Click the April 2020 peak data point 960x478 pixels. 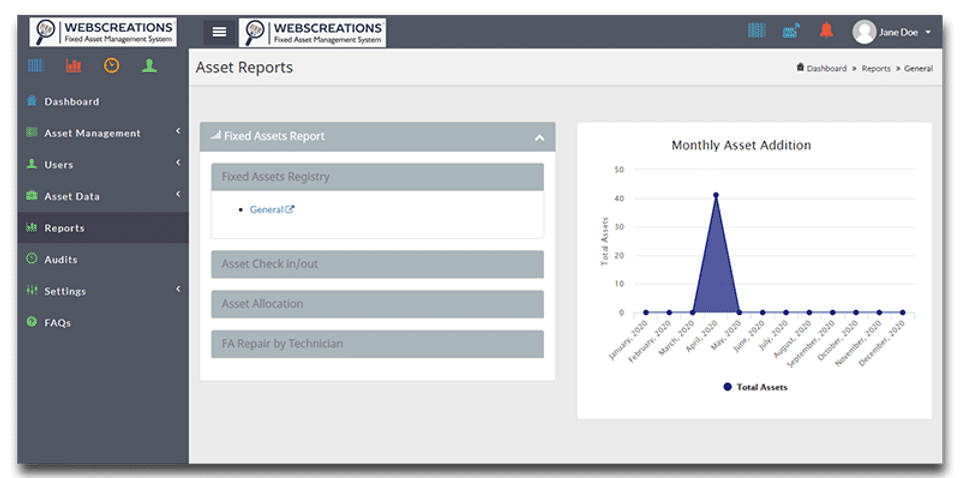pyautogui.click(x=716, y=195)
